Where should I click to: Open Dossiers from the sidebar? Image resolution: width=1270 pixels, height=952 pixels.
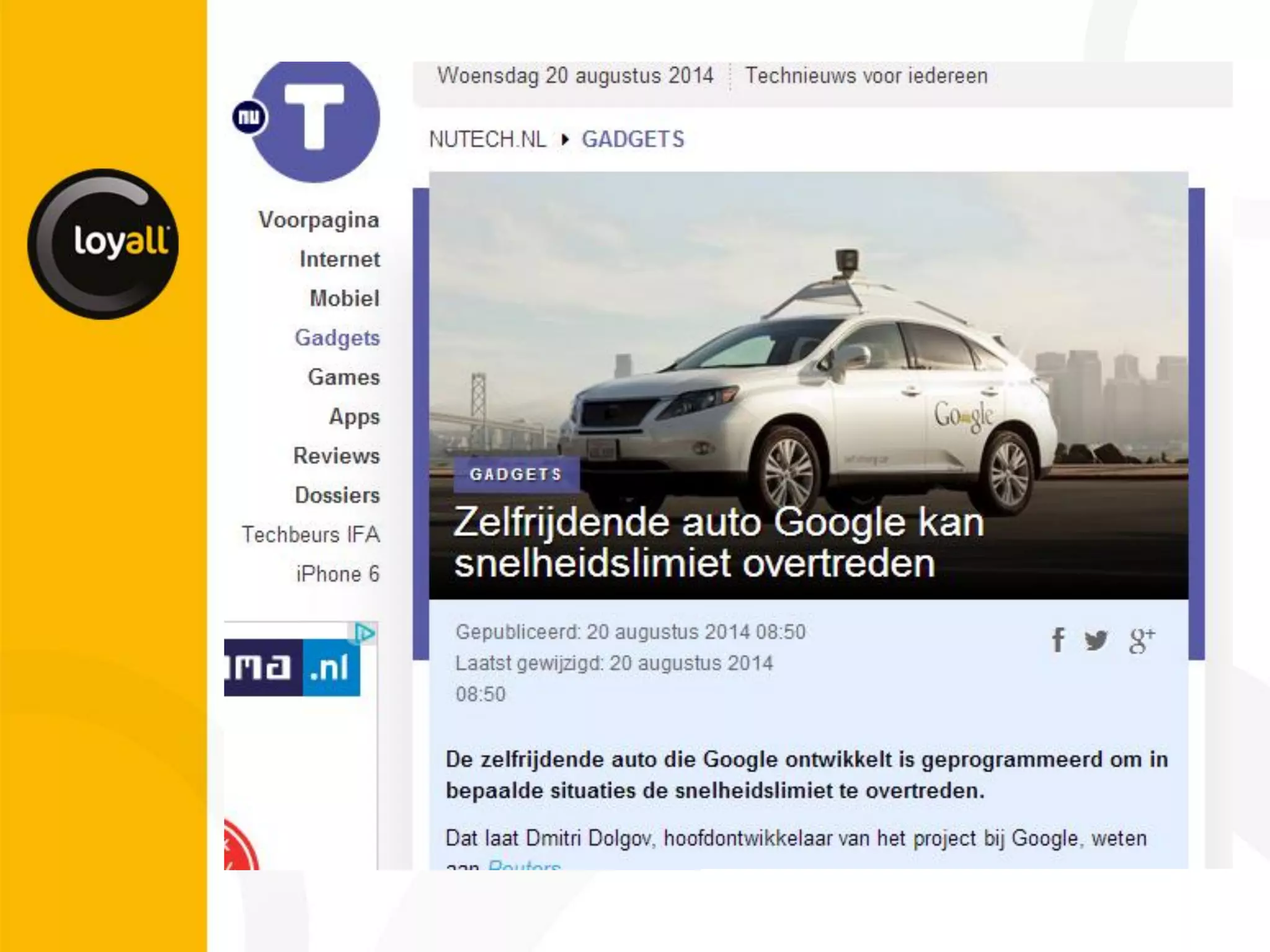click(337, 495)
